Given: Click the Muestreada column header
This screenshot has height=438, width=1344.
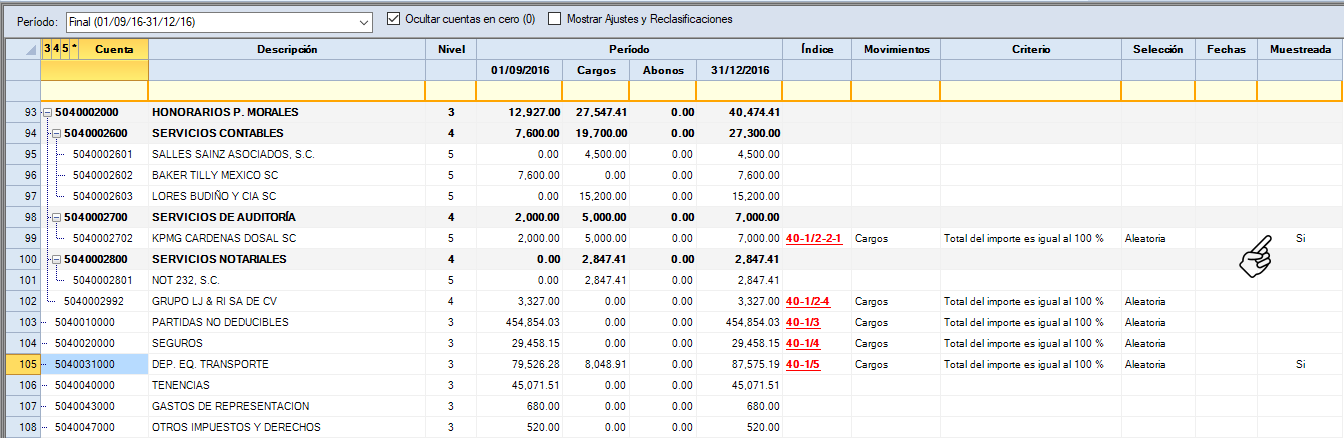Looking at the screenshot, I should tap(1299, 49).
